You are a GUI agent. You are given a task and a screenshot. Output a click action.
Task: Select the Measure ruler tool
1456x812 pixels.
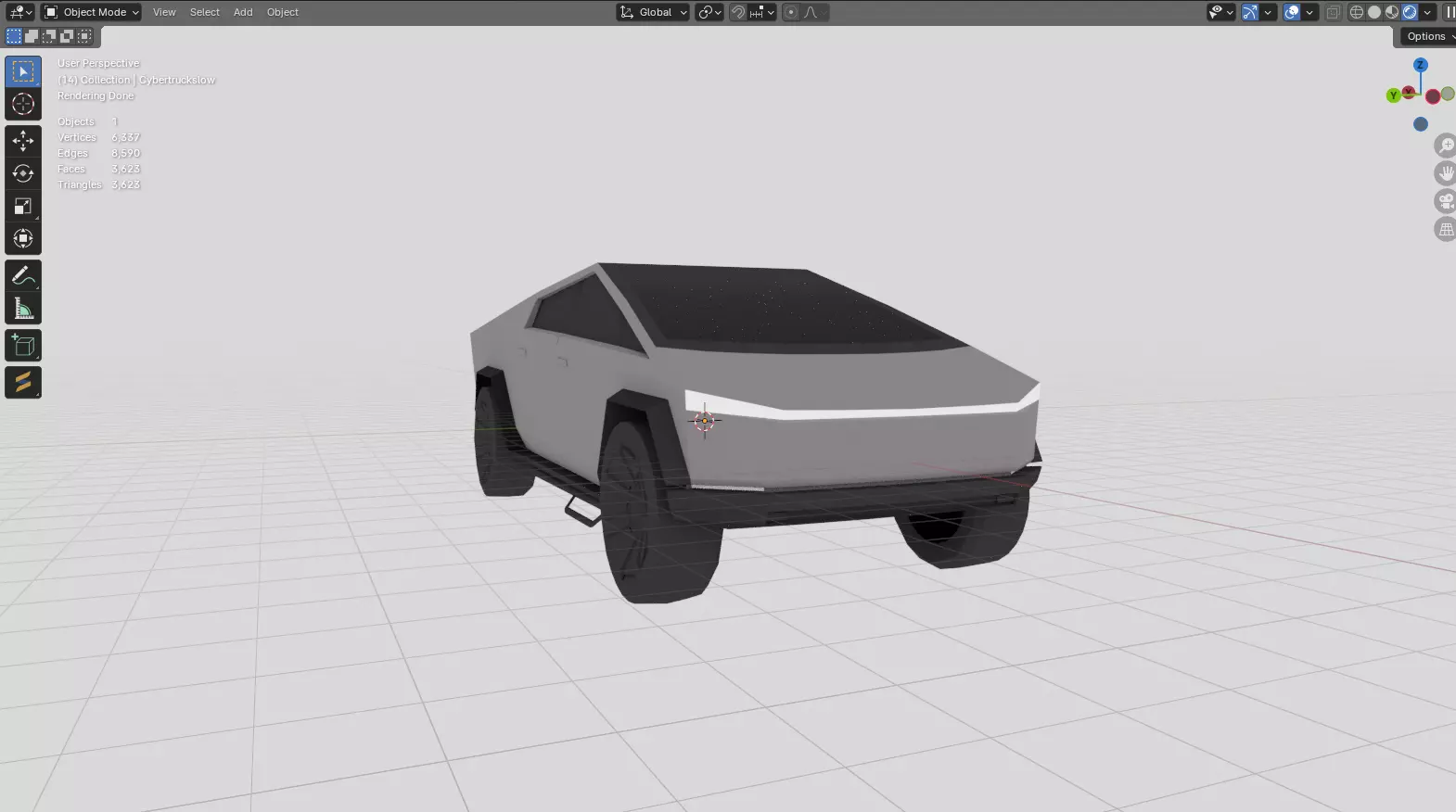pos(23,309)
